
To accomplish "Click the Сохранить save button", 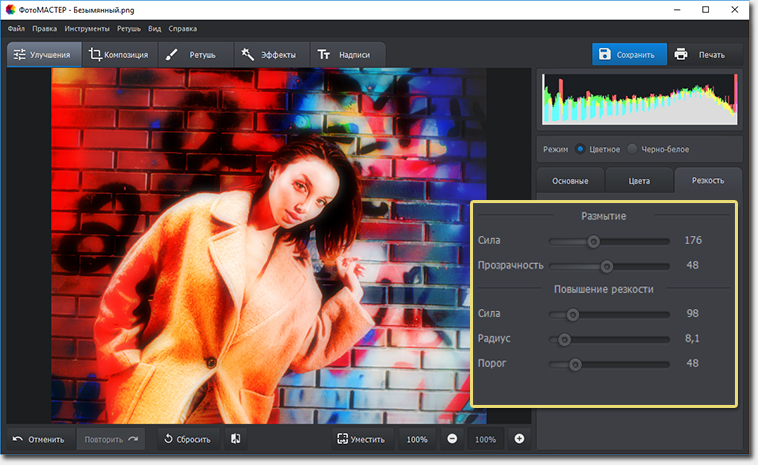I will click(x=628, y=54).
